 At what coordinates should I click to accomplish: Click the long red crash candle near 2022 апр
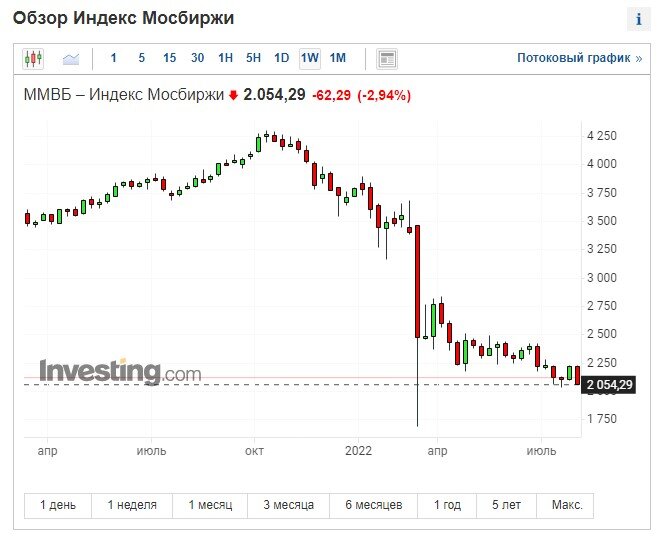point(418,281)
